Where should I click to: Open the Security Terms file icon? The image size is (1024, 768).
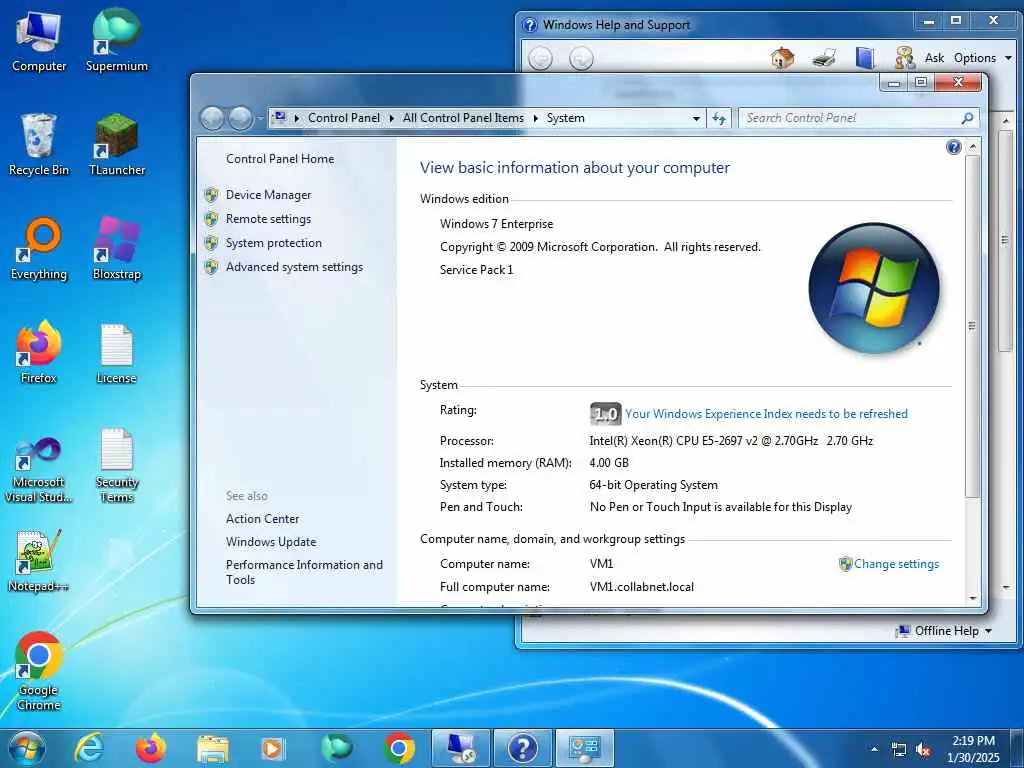pyautogui.click(x=117, y=466)
